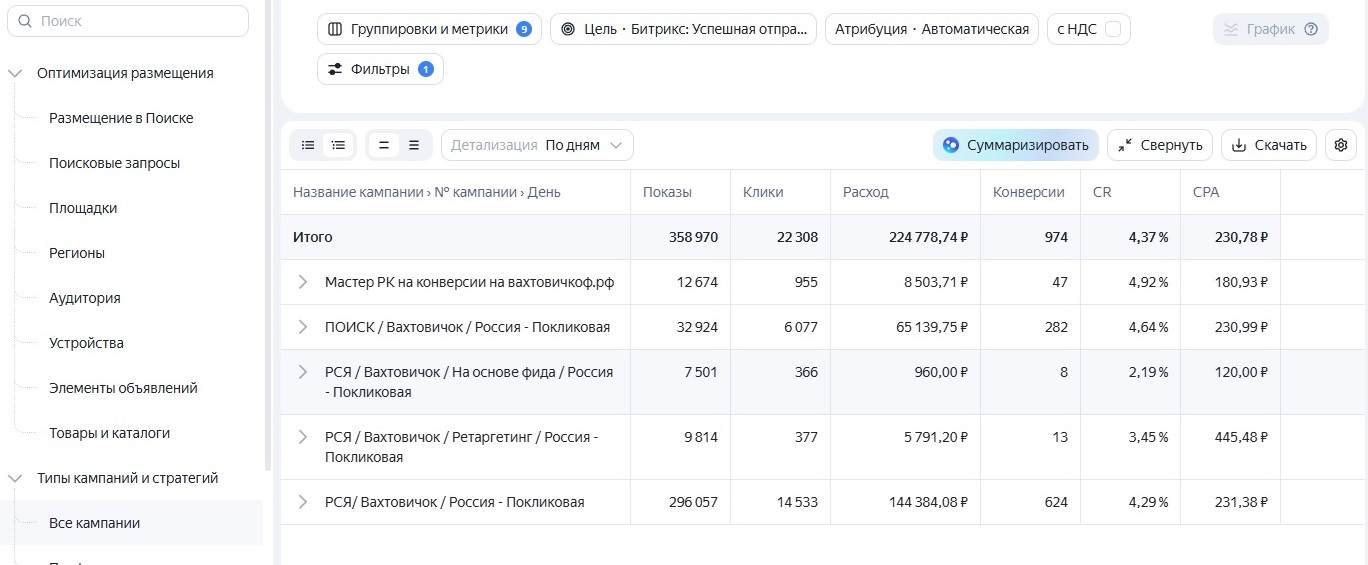This screenshot has height=565, width=1368.
Task: Click the Поиск search input field
Action: pos(128,21)
